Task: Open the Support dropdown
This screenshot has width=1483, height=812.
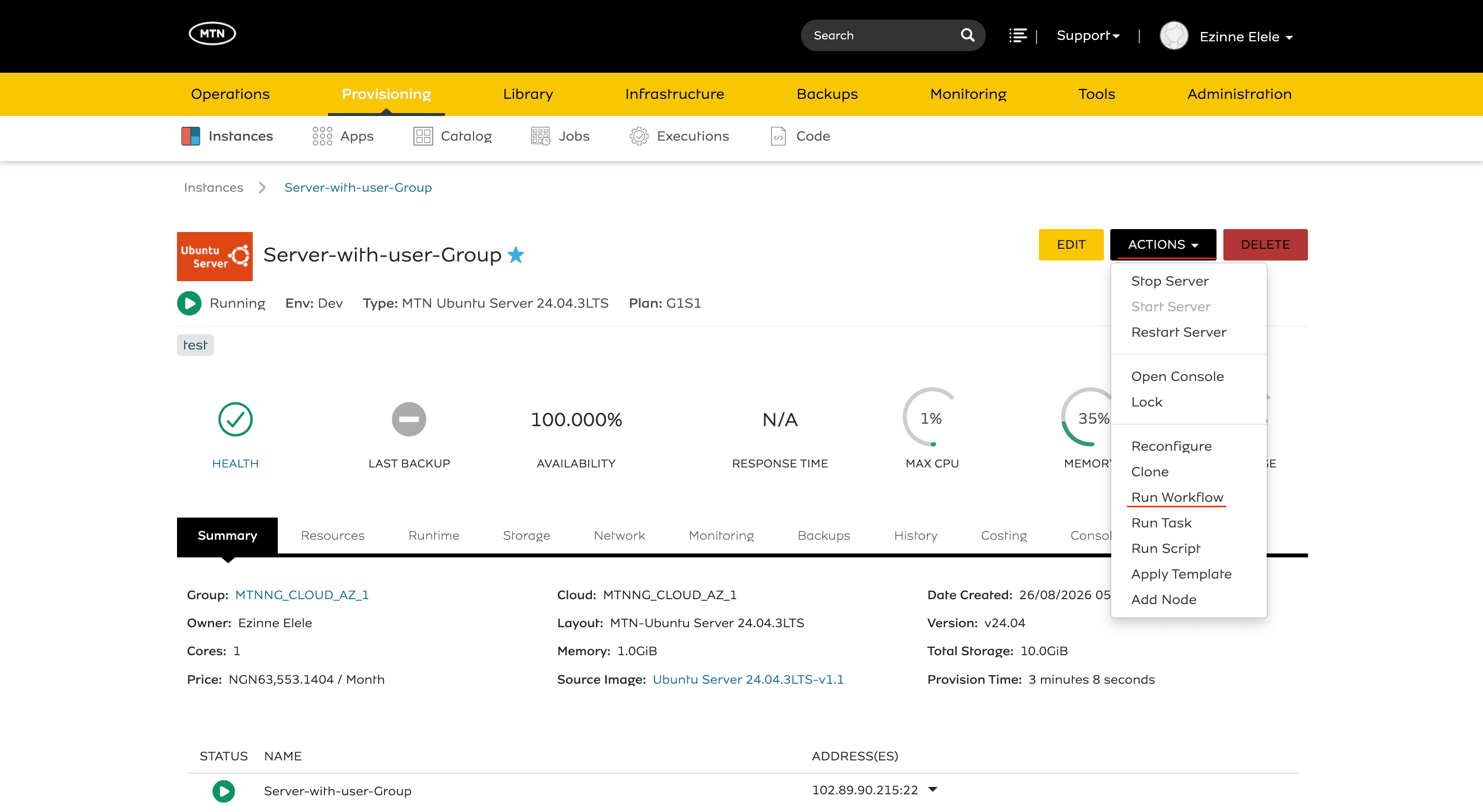Action: pos(1088,36)
